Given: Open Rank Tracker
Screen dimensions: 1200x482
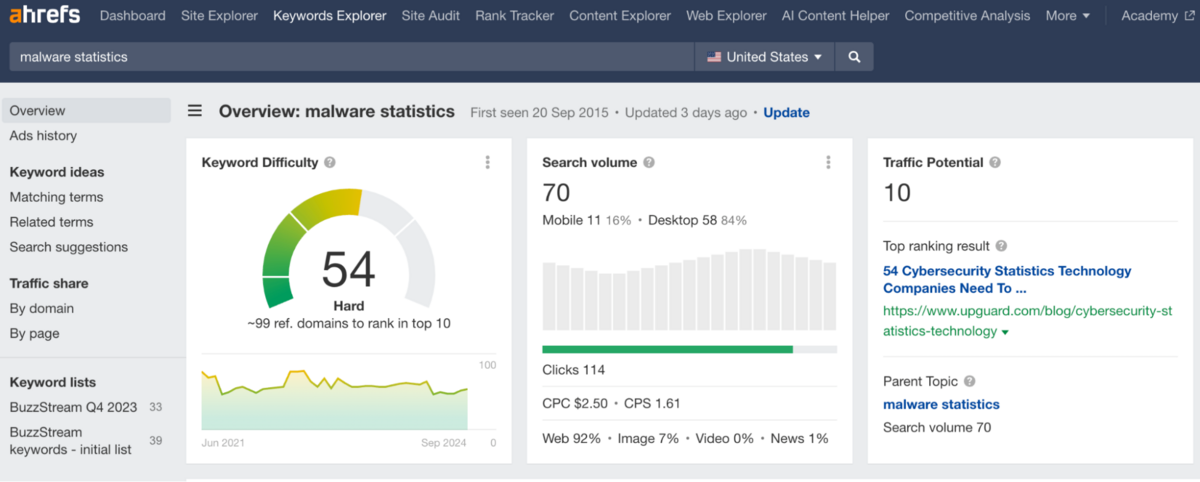Looking at the screenshot, I should click(x=515, y=16).
